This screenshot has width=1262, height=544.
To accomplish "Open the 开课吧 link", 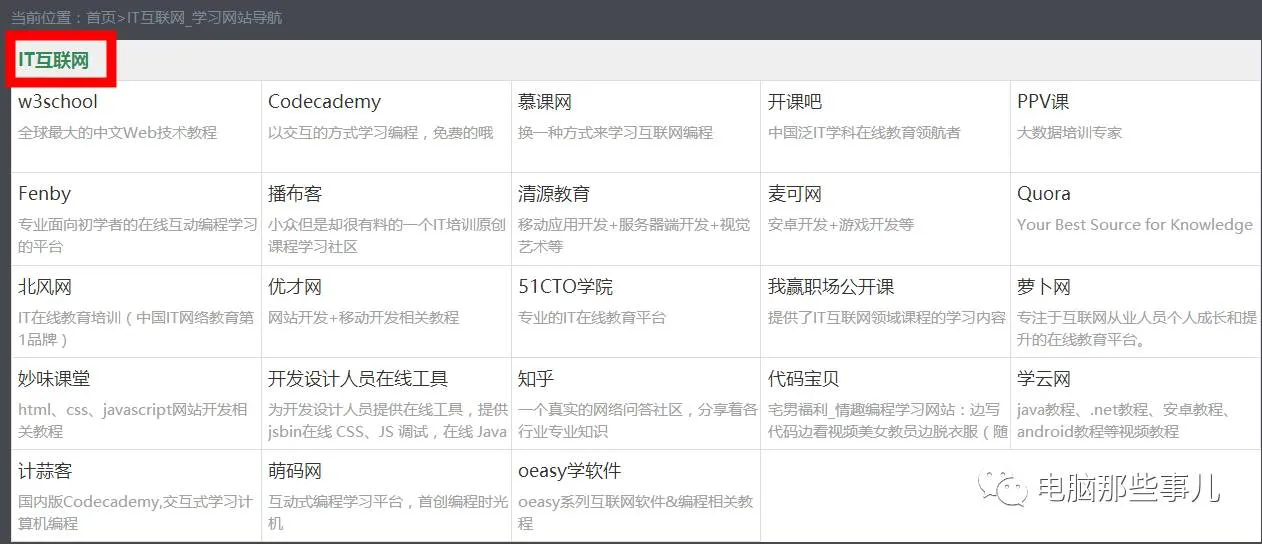I will point(795,101).
